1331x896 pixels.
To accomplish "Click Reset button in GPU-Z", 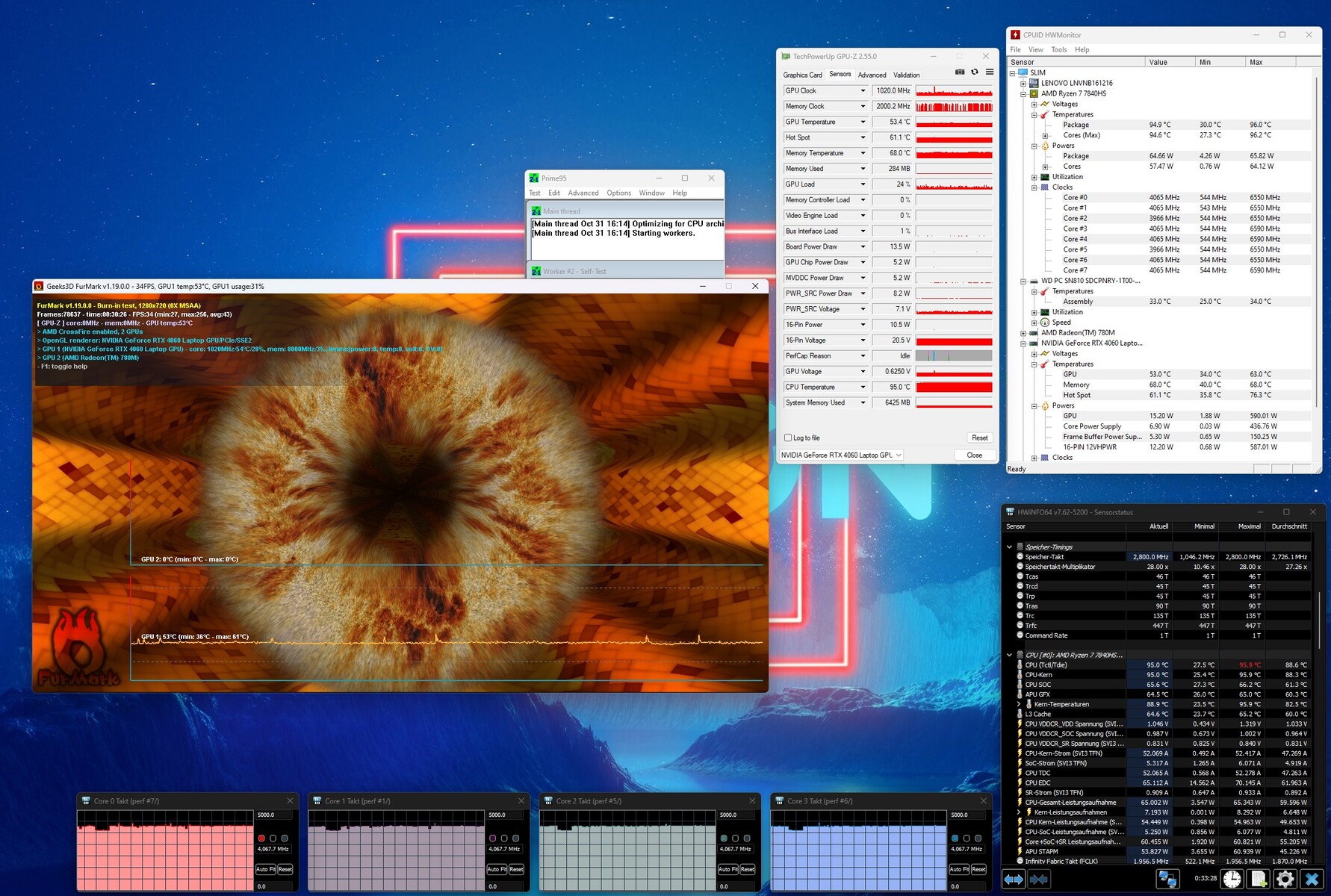I will (979, 438).
